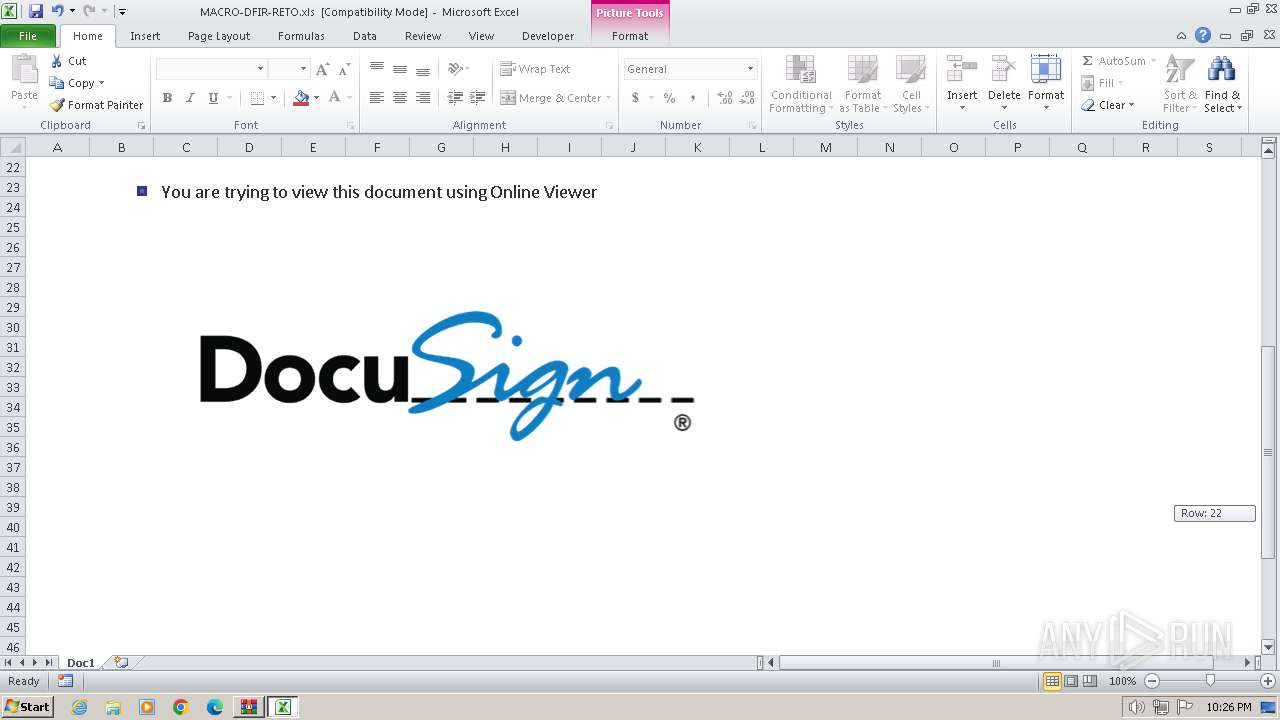This screenshot has height=720, width=1280.
Task: Click the Save icon in quick access toolbar
Action: (x=36, y=11)
